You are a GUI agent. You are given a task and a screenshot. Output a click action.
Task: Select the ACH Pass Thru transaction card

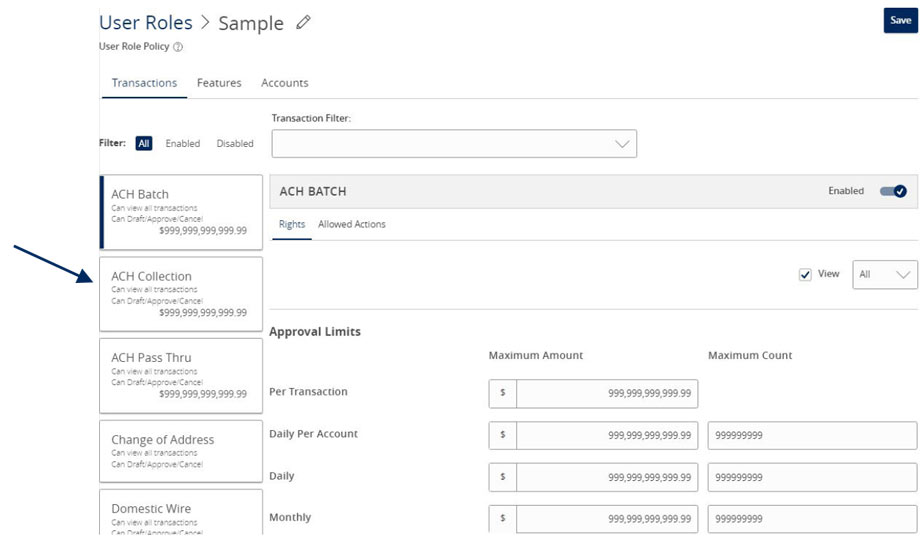click(181, 376)
